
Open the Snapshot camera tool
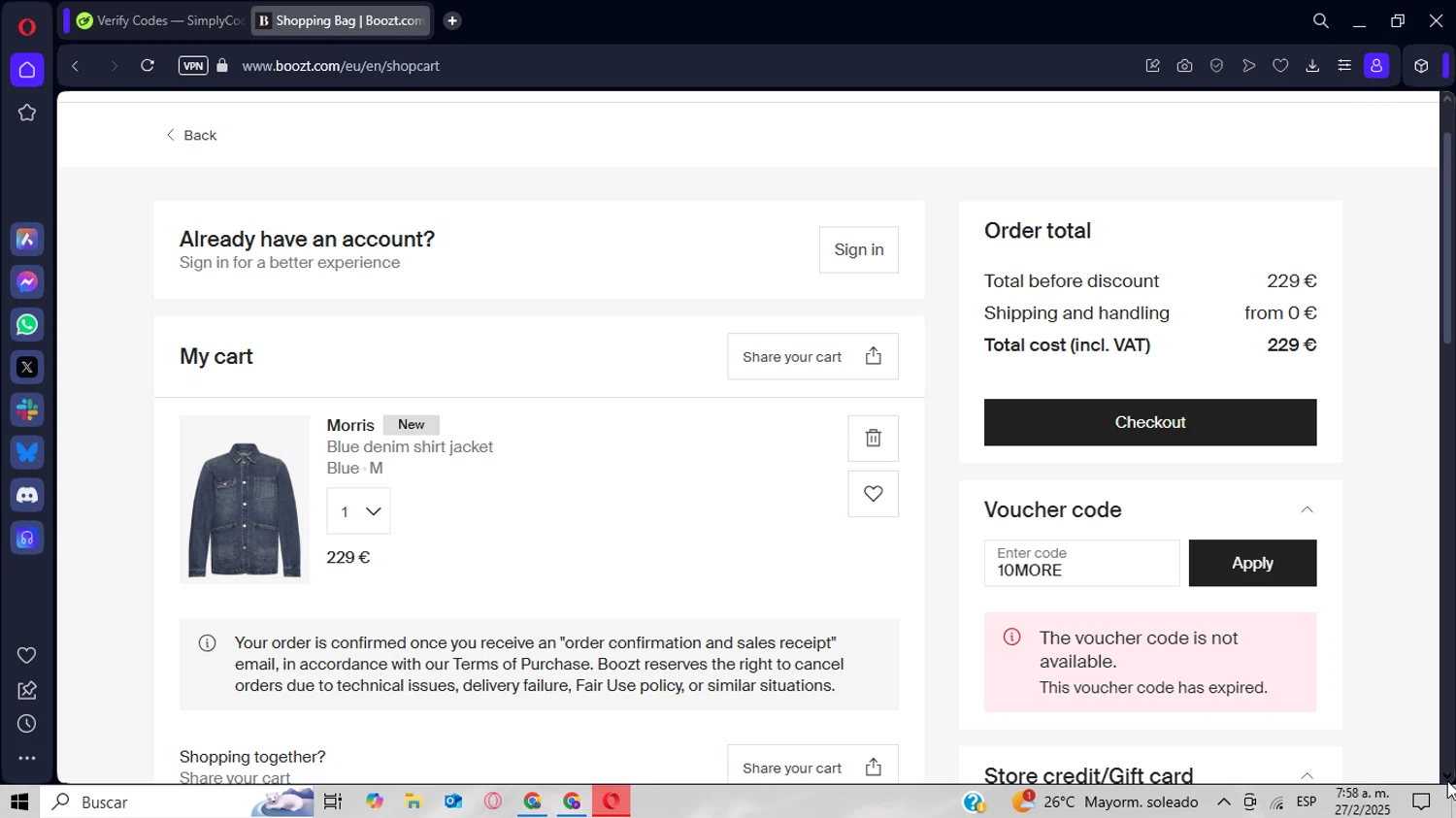pyautogui.click(x=1184, y=66)
